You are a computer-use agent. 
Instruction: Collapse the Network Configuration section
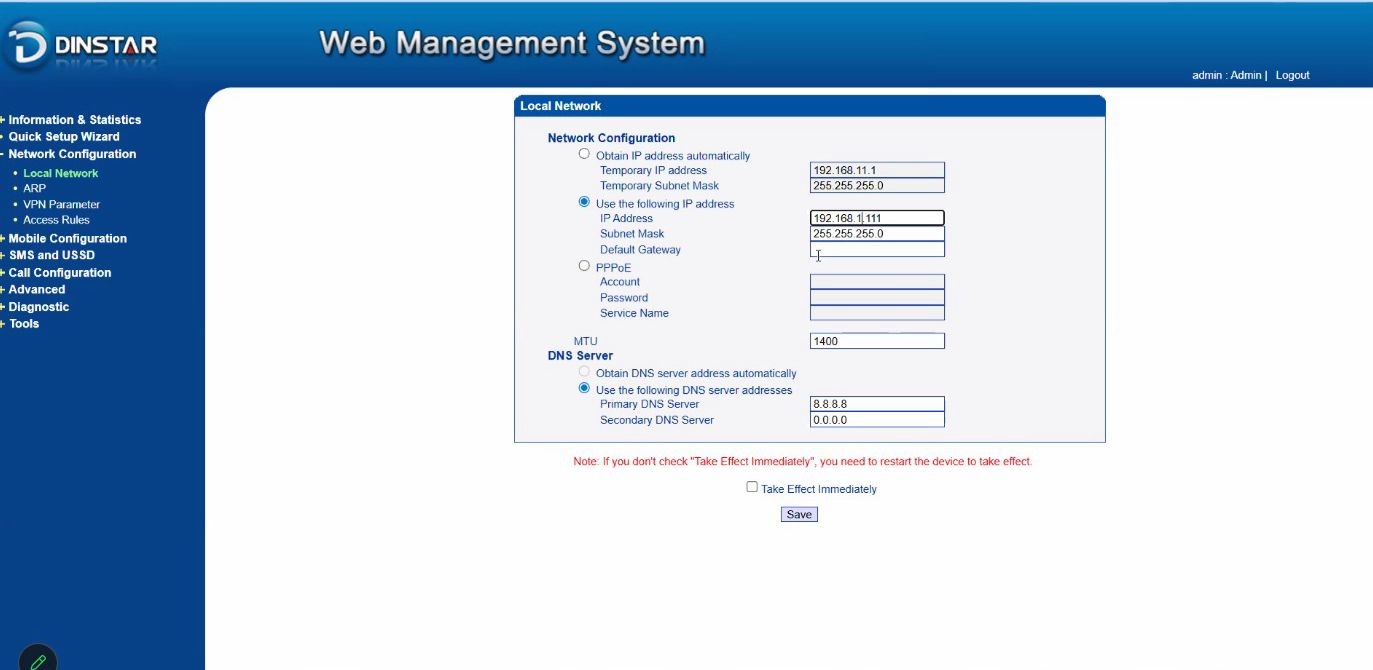tap(72, 154)
